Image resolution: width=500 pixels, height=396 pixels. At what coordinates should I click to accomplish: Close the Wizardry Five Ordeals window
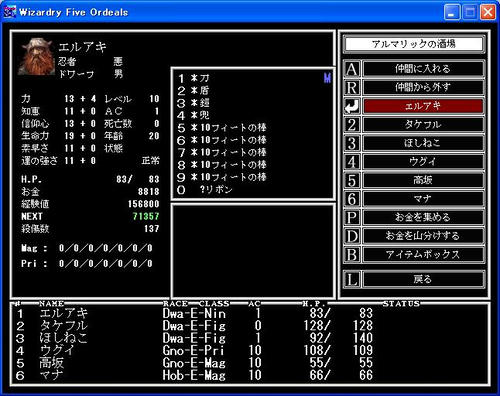(488, 12)
